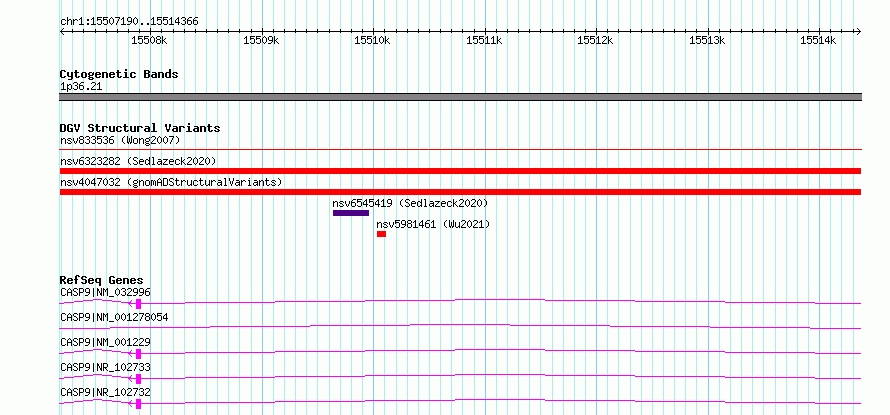Click the 15508k ruler tick label
The width and height of the screenshot is (890, 415).
pos(149,40)
